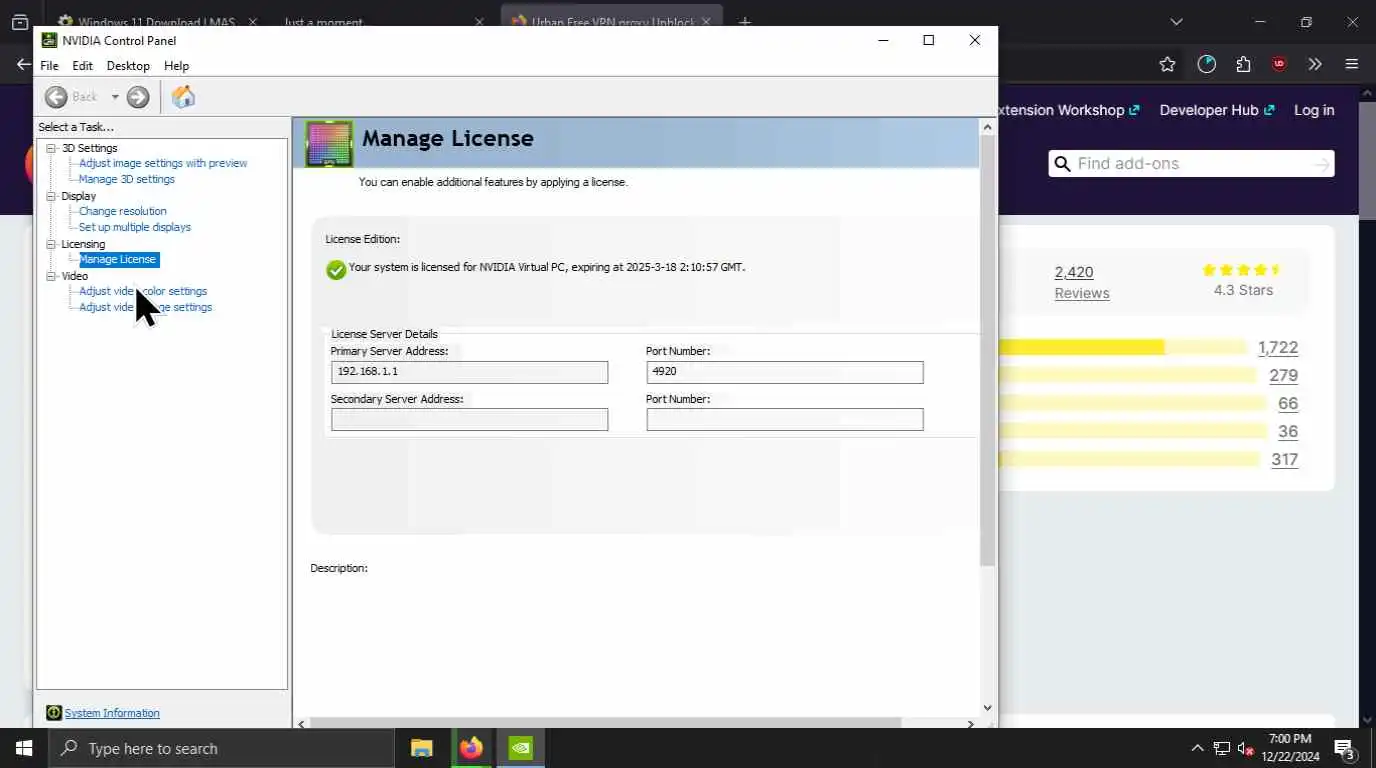Click the Back arrow in NVIDIA Control Panel
Image resolution: width=1376 pixels, height=768 pixels.
click(x=56, y=97)
